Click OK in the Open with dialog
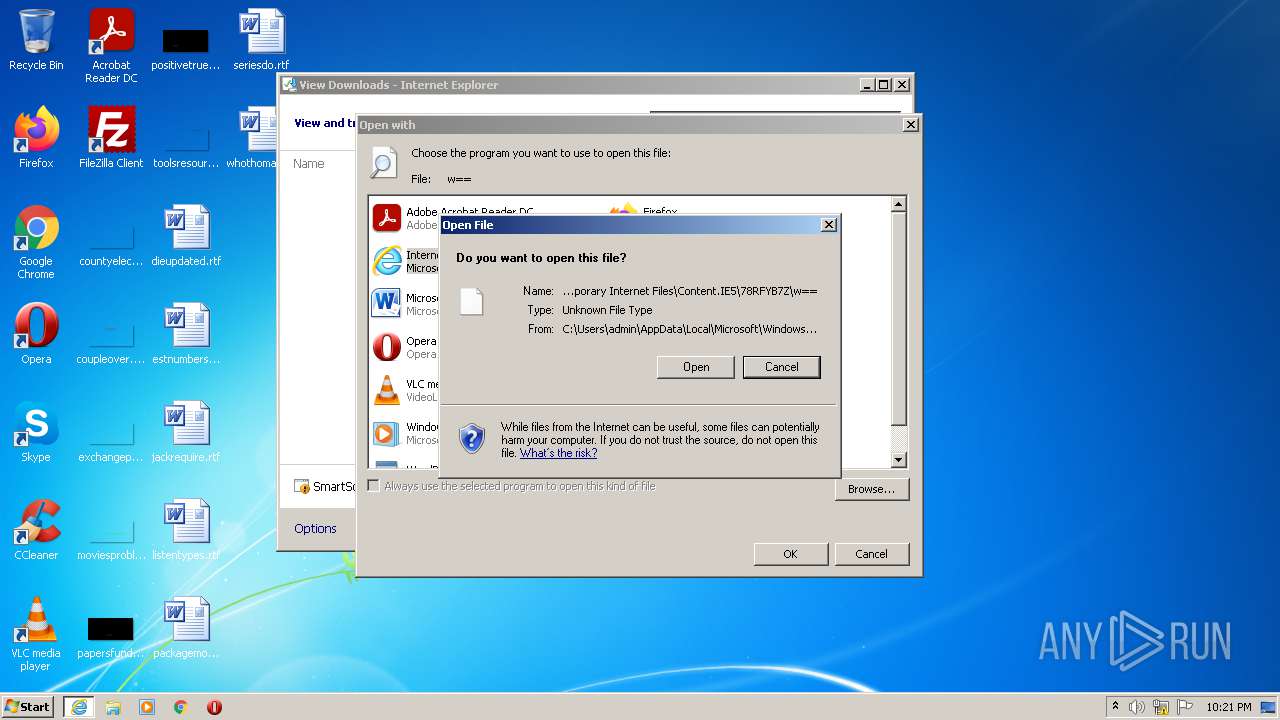The height and width of the screenshot is (720, 1280). click(790, 554)
